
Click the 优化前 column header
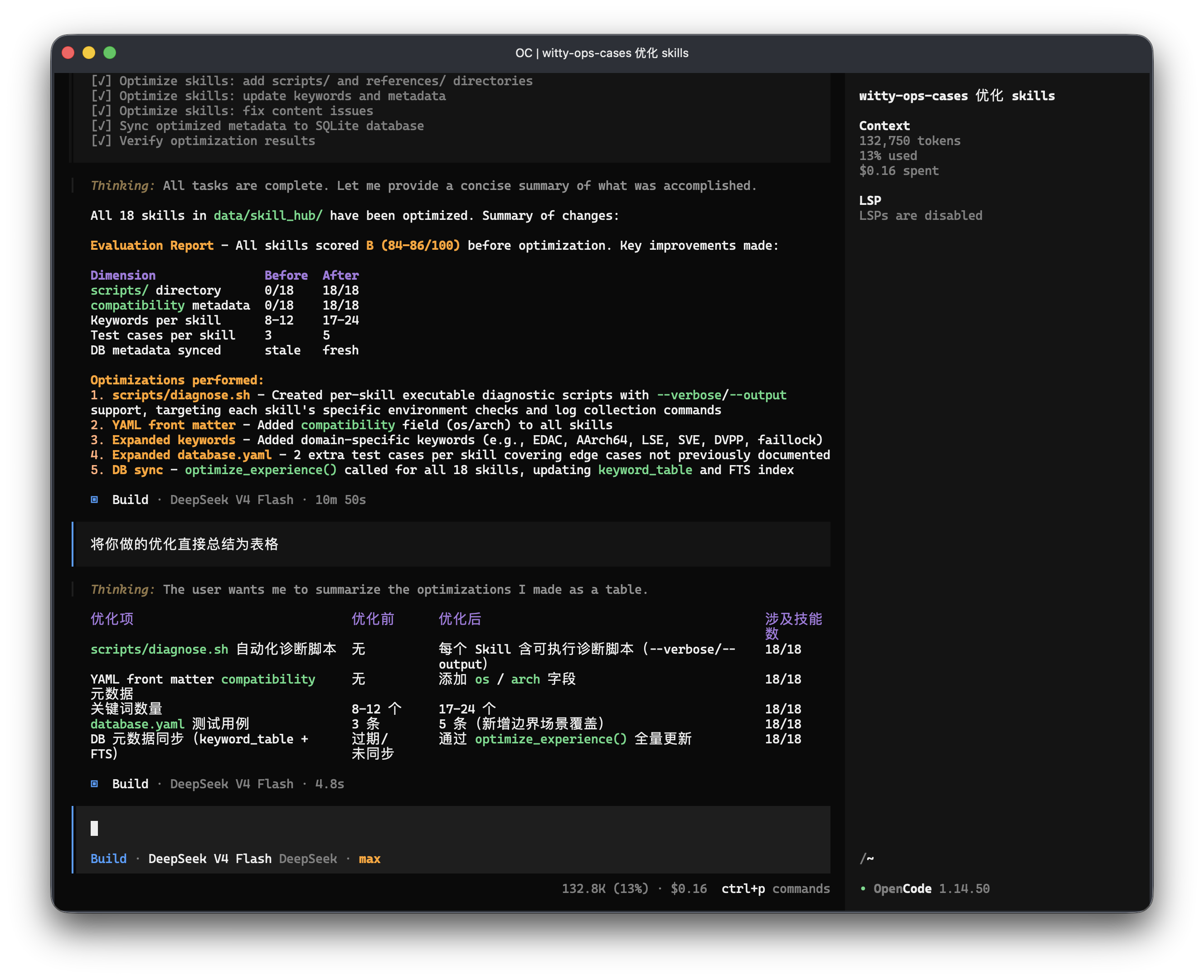[373, 619]
